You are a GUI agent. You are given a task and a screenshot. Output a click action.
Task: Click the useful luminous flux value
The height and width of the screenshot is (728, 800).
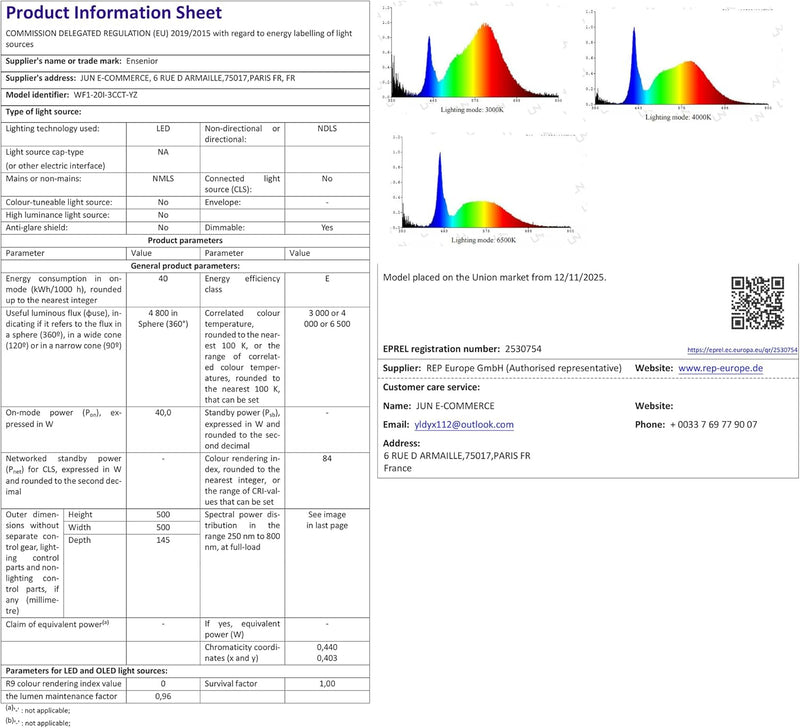(163, 318)
